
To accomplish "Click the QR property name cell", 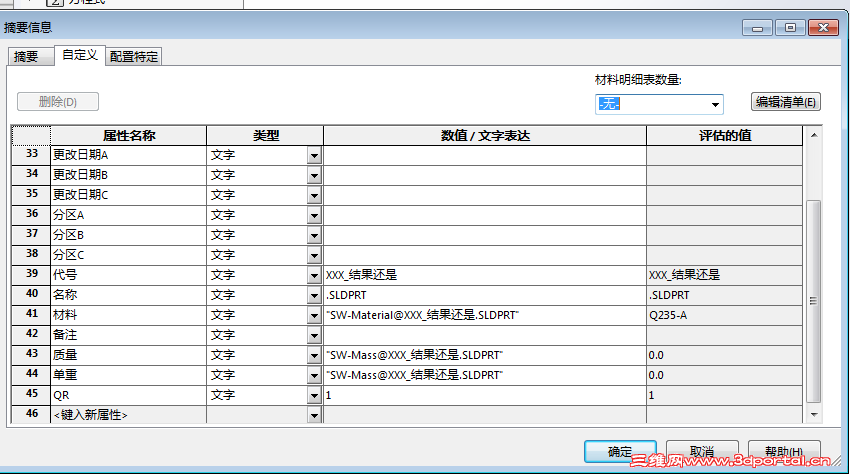I will coord(128,395).
